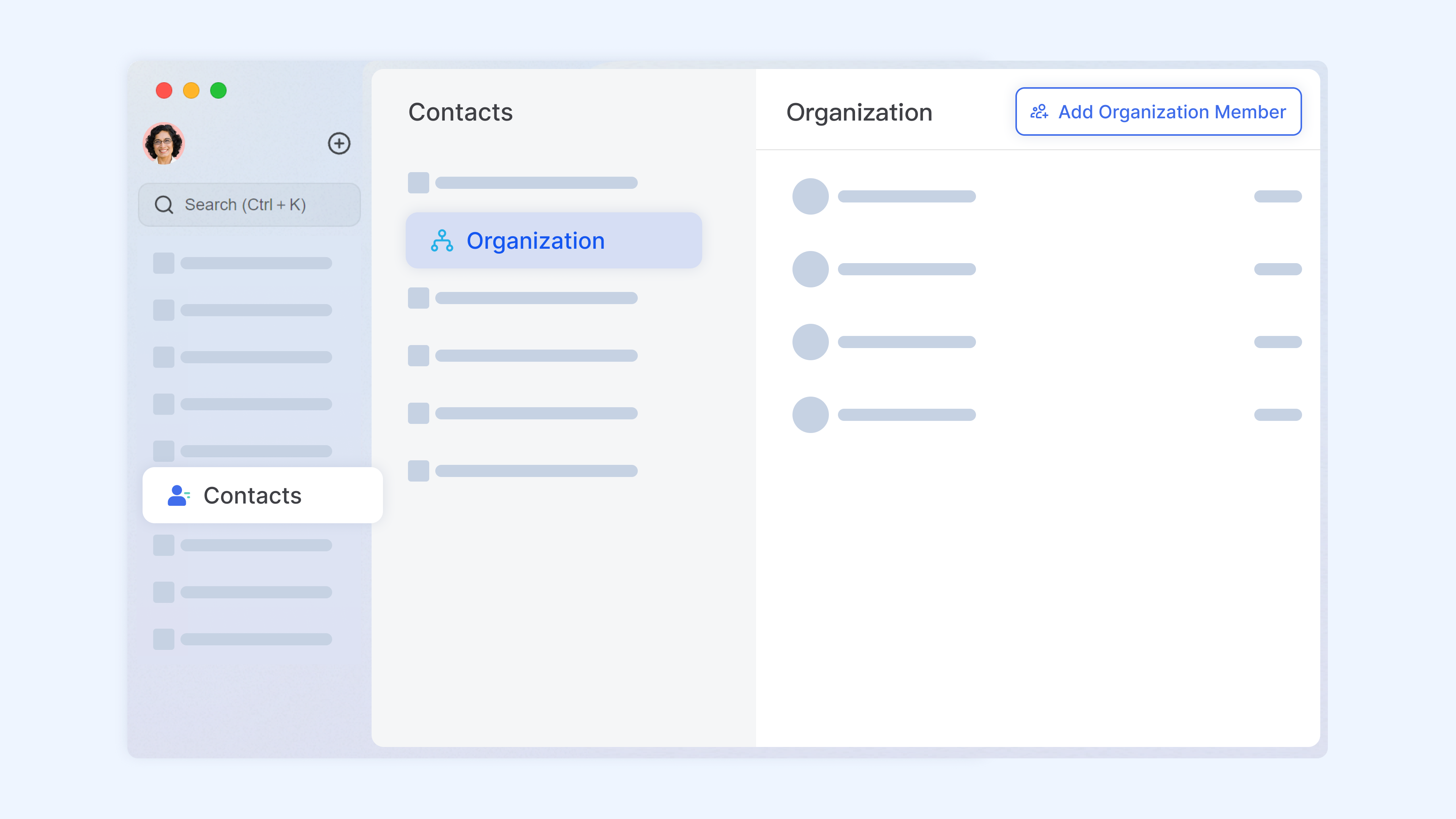Click the first member avatar circle
This screenshot has height=819, width=1456.
[811, 196]
